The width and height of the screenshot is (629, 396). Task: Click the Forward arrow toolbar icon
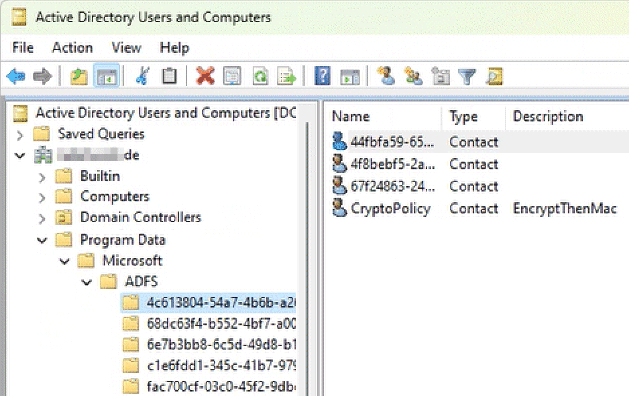pyautogui.click(x=42, y=76)
